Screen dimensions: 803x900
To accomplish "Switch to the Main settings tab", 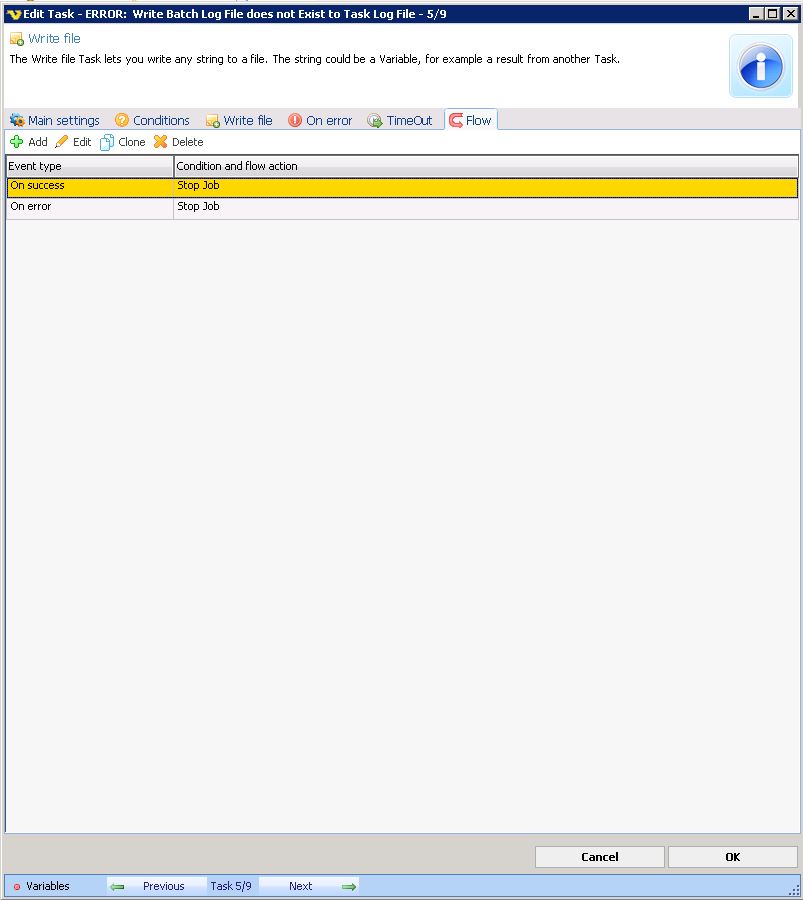I will (55, 120).
